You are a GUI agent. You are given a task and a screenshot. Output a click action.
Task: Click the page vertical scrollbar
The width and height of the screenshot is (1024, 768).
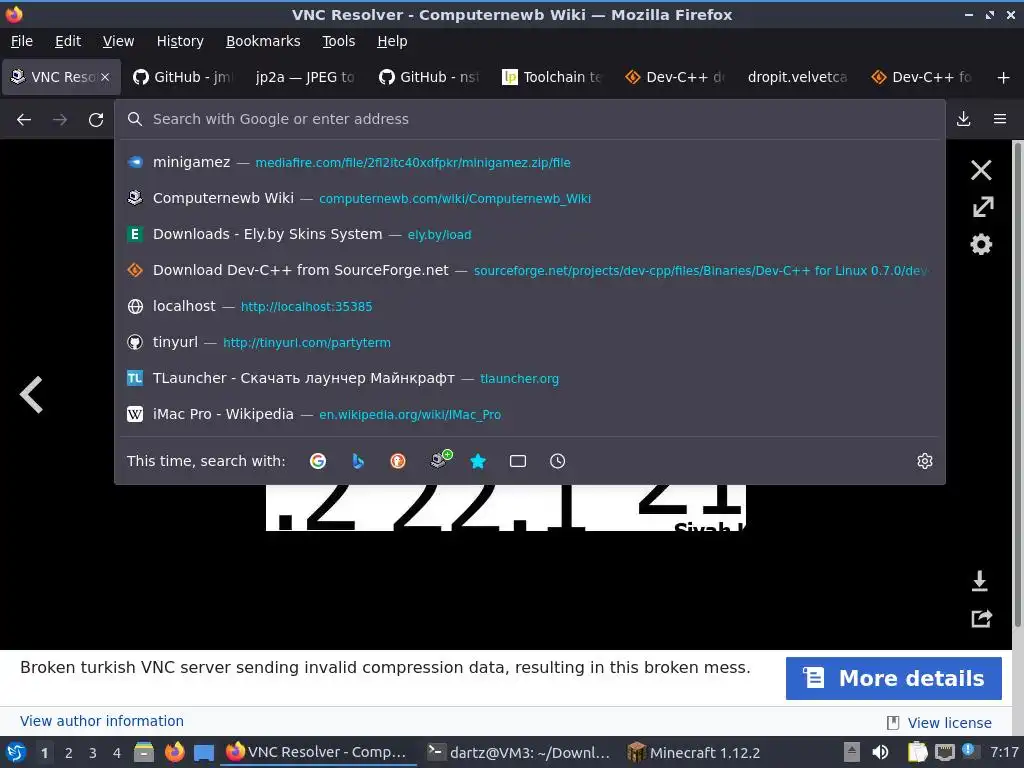1017,385
